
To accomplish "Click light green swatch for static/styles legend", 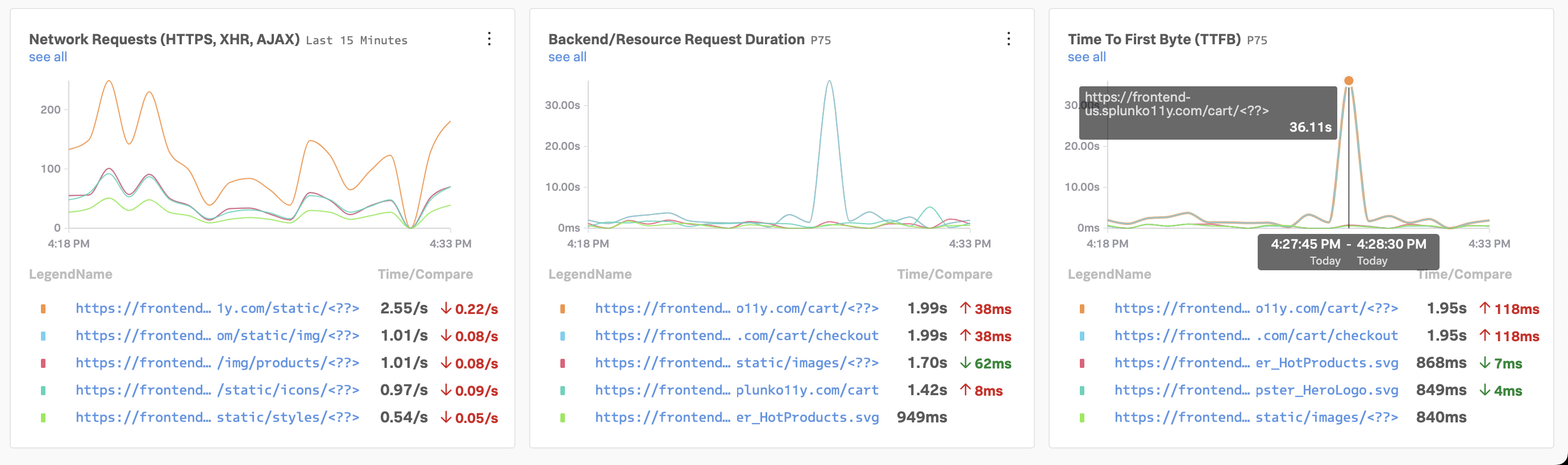I will pyautogui.click(x=43, y=417).
